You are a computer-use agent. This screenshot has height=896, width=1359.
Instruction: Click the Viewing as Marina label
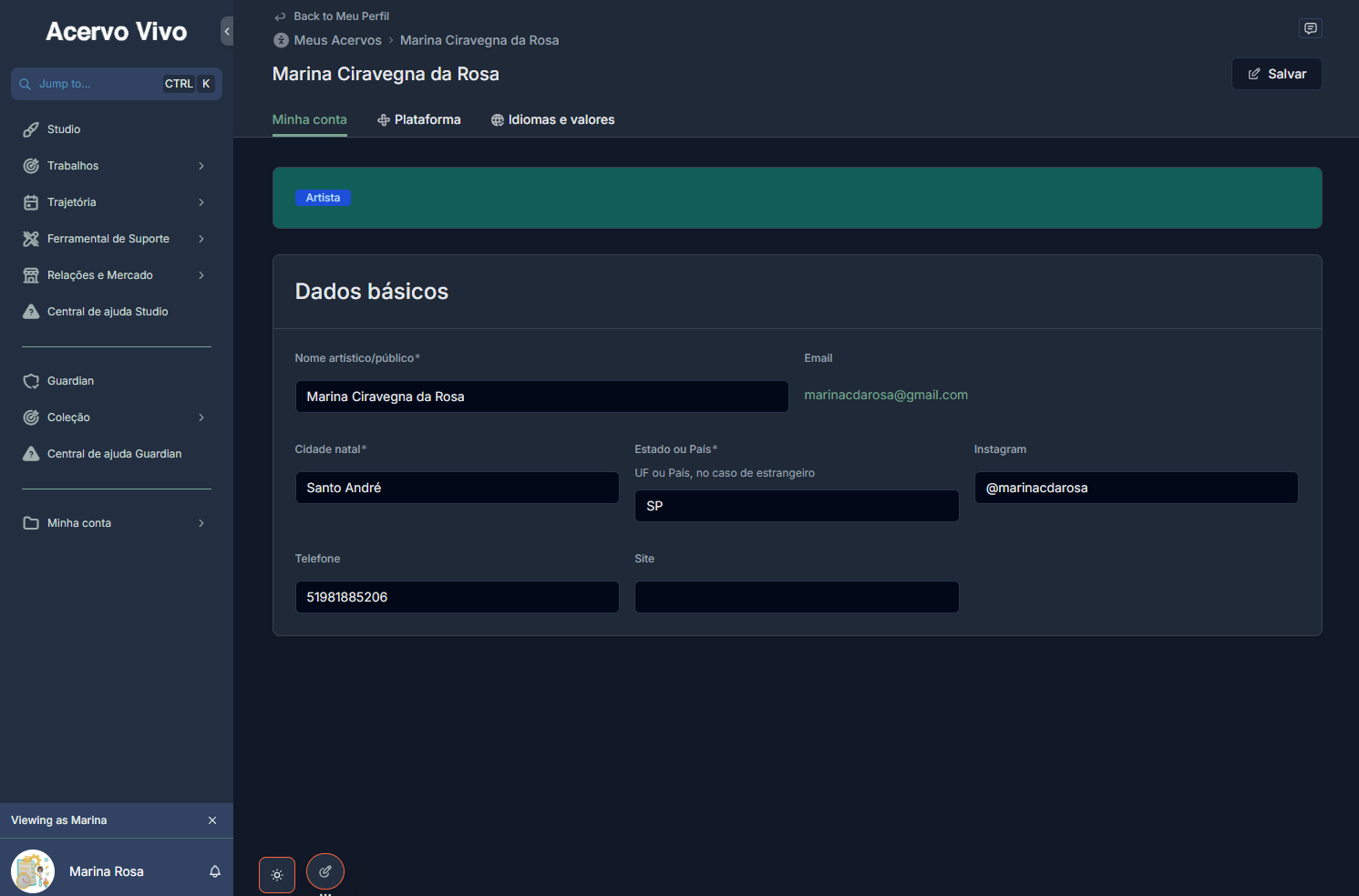(x=59, y=820)
